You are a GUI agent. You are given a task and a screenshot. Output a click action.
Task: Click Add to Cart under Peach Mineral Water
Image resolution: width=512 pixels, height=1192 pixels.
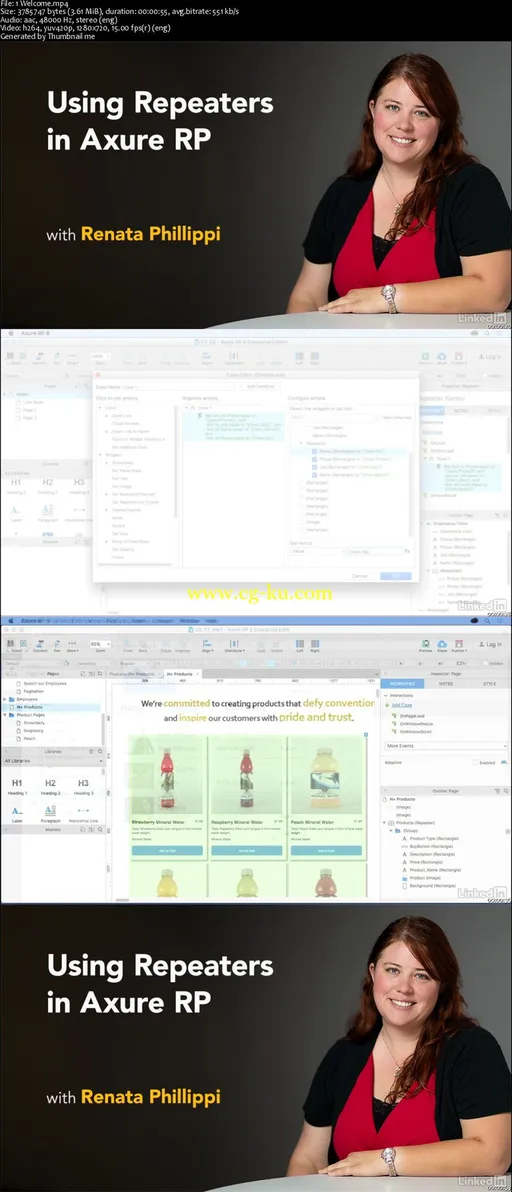click(326, 851)
